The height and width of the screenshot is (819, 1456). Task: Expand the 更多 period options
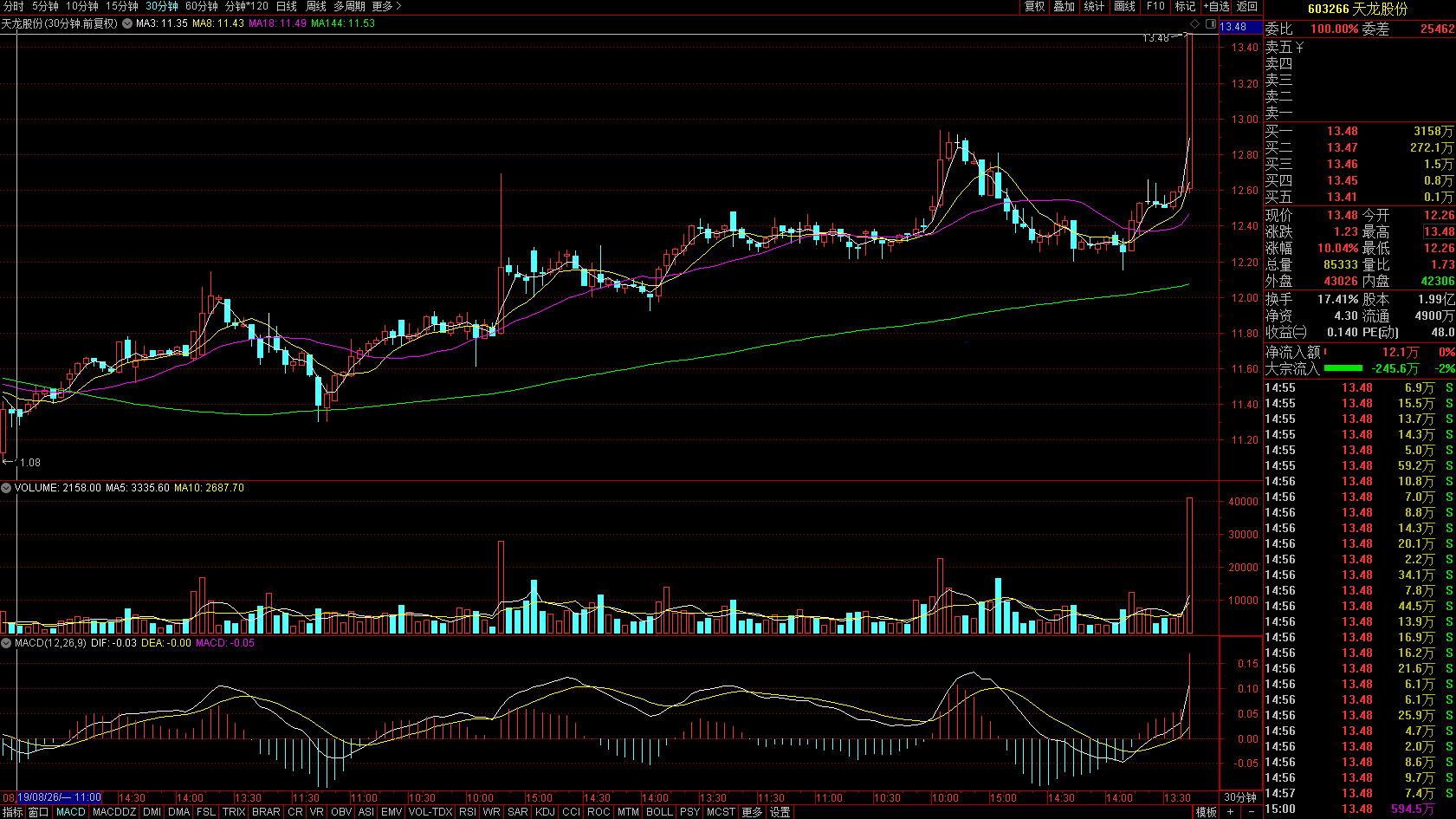pyautogui.click(x=387, y=6)
